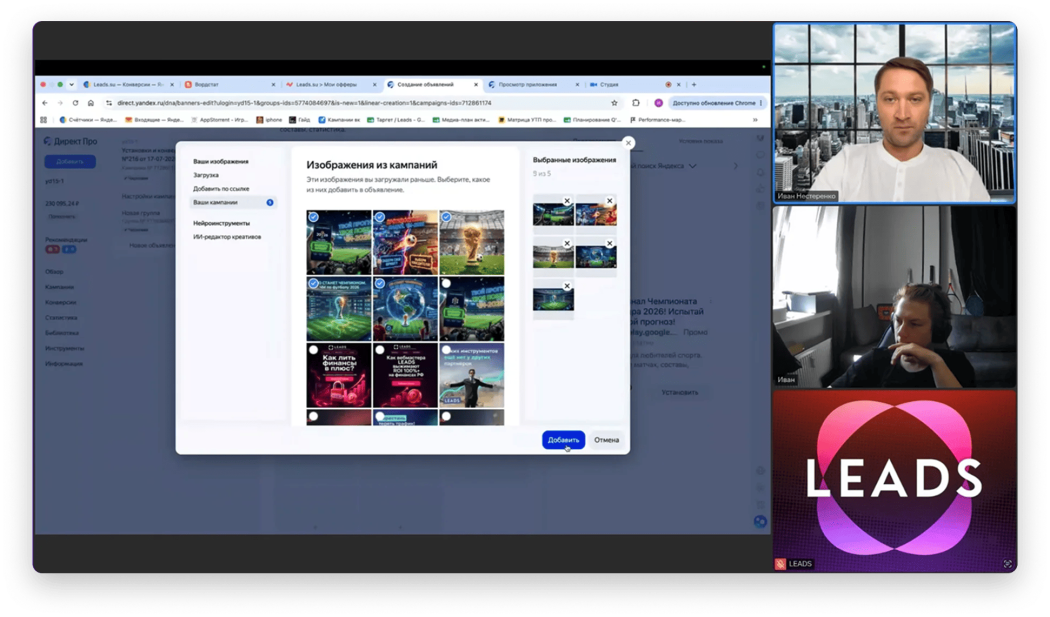
Task: Expand the 'поиск Яндекса' dropdown behind the dialog
Action: point(692,165)
